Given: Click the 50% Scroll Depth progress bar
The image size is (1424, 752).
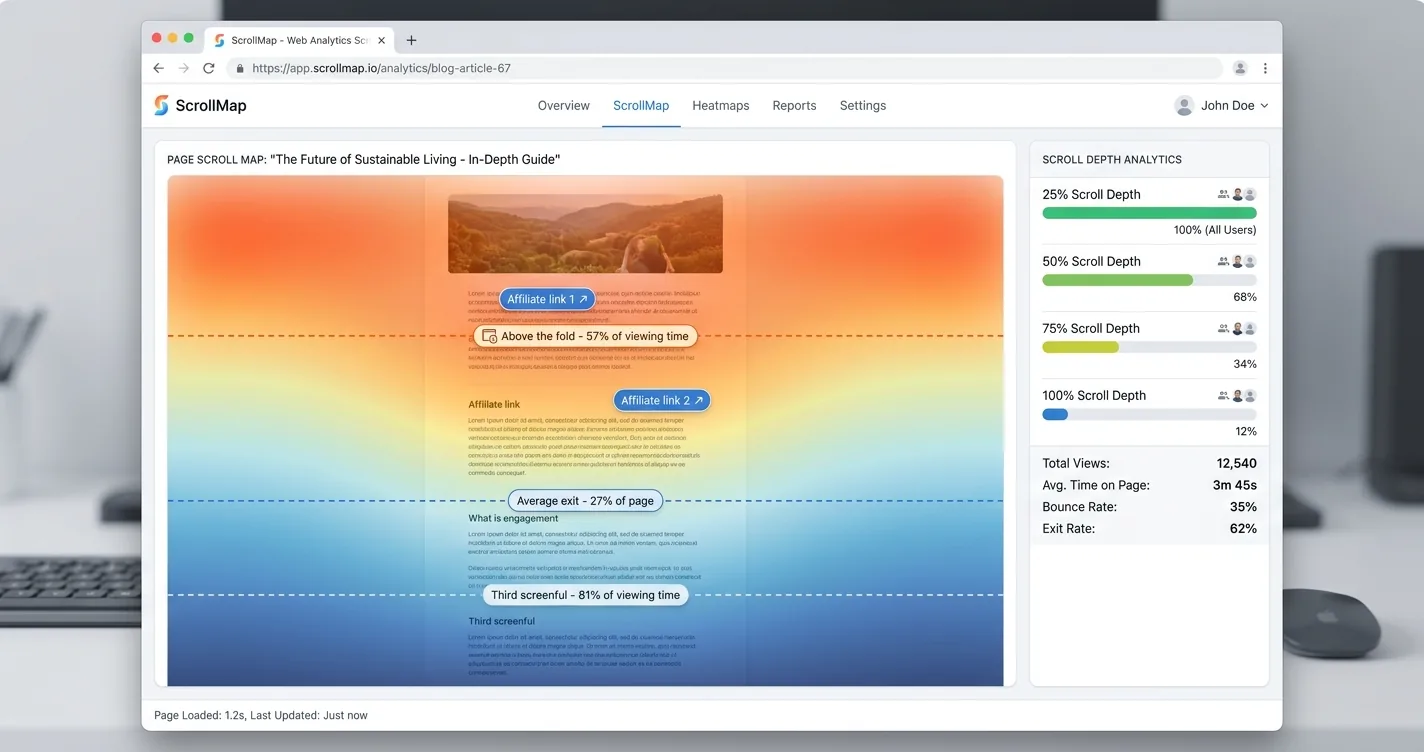Looking at the screenshot, I should (1149, 280).
